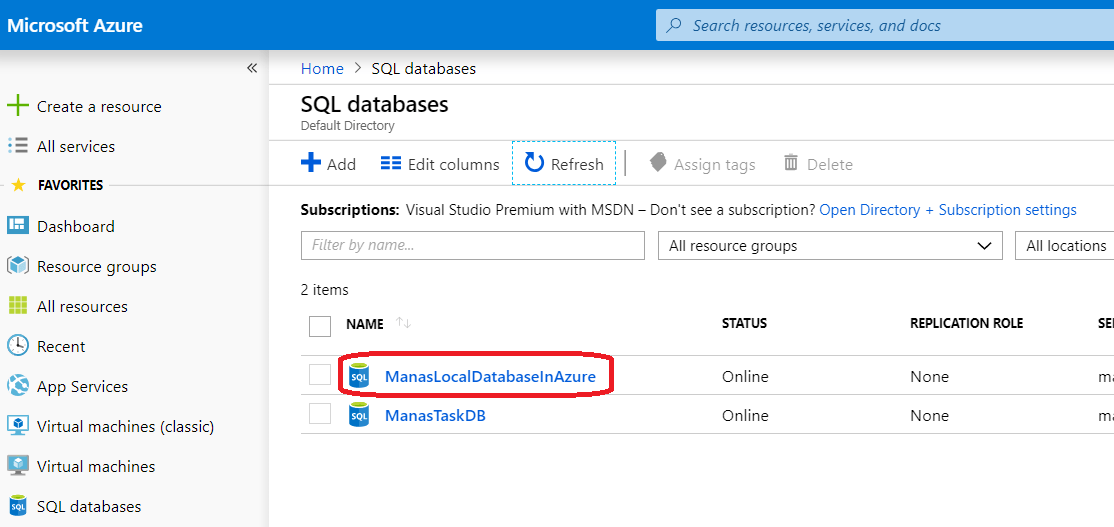Focus the Search resources, services, and docs box

(x=885, y=26)
